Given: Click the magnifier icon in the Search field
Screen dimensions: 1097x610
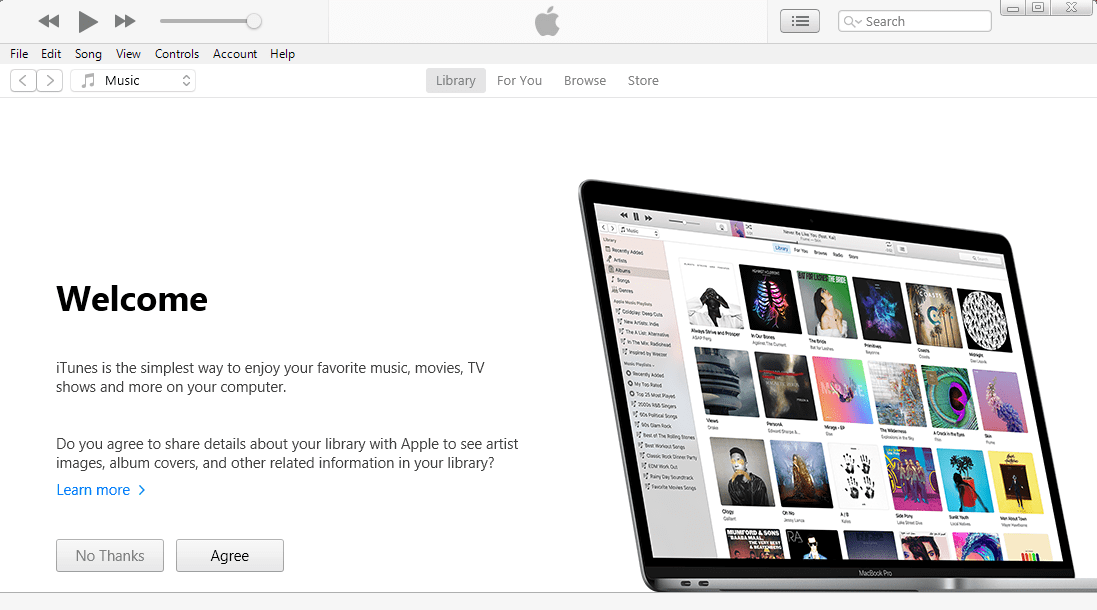Looking at the screenshot, I should point(851,20).
